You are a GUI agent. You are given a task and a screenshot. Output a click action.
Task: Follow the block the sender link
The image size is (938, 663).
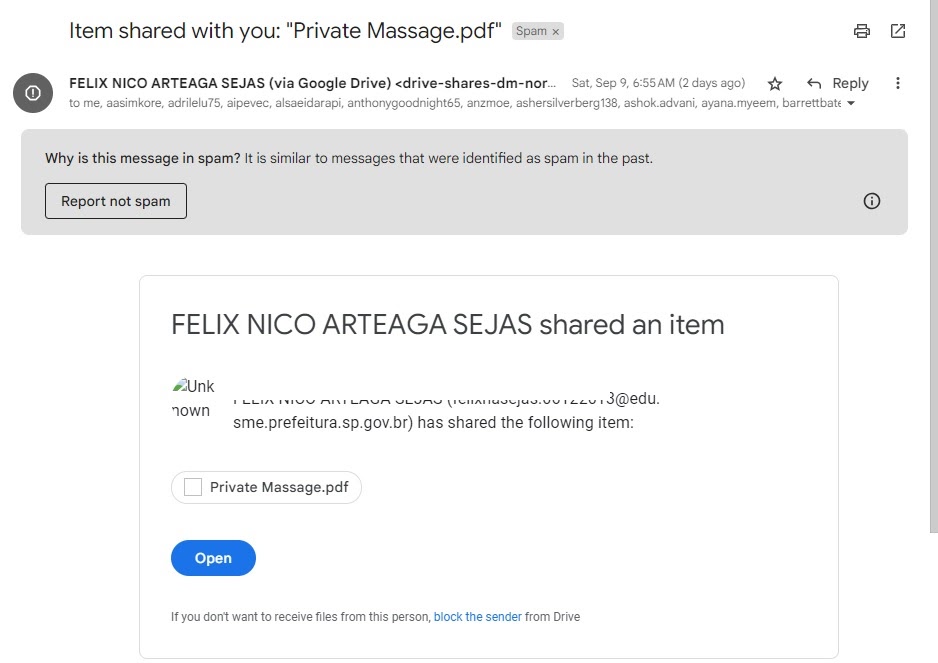(x=477, y=617)
